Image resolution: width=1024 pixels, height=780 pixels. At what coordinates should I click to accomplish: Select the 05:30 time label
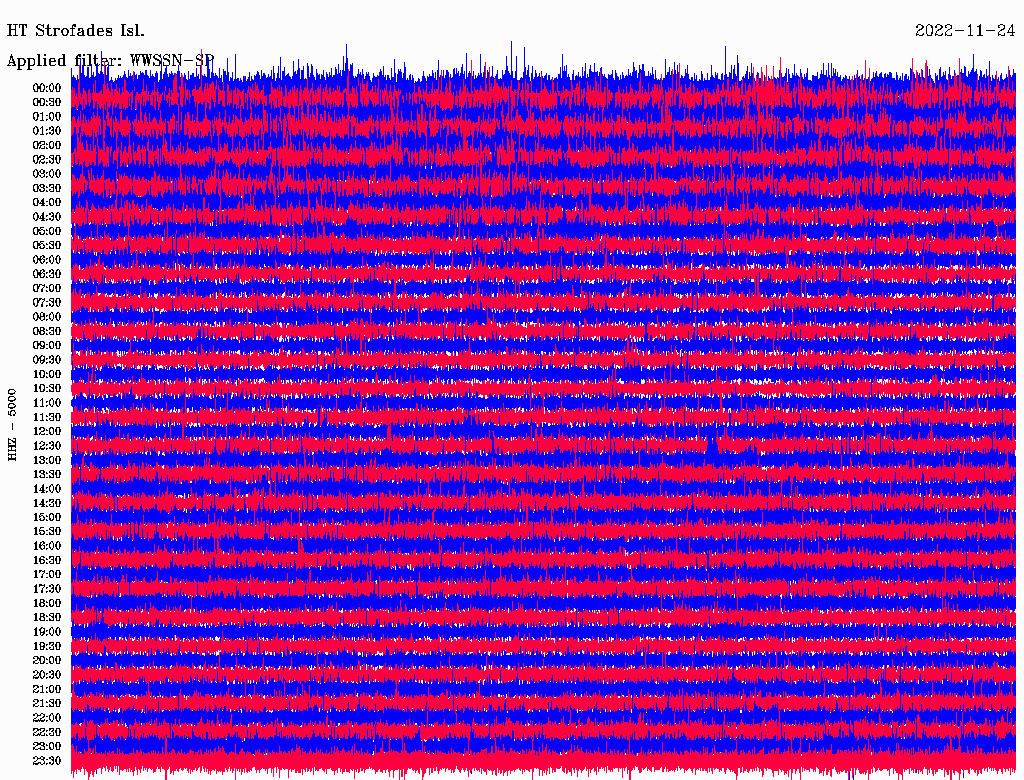click(x=47, y=246)
